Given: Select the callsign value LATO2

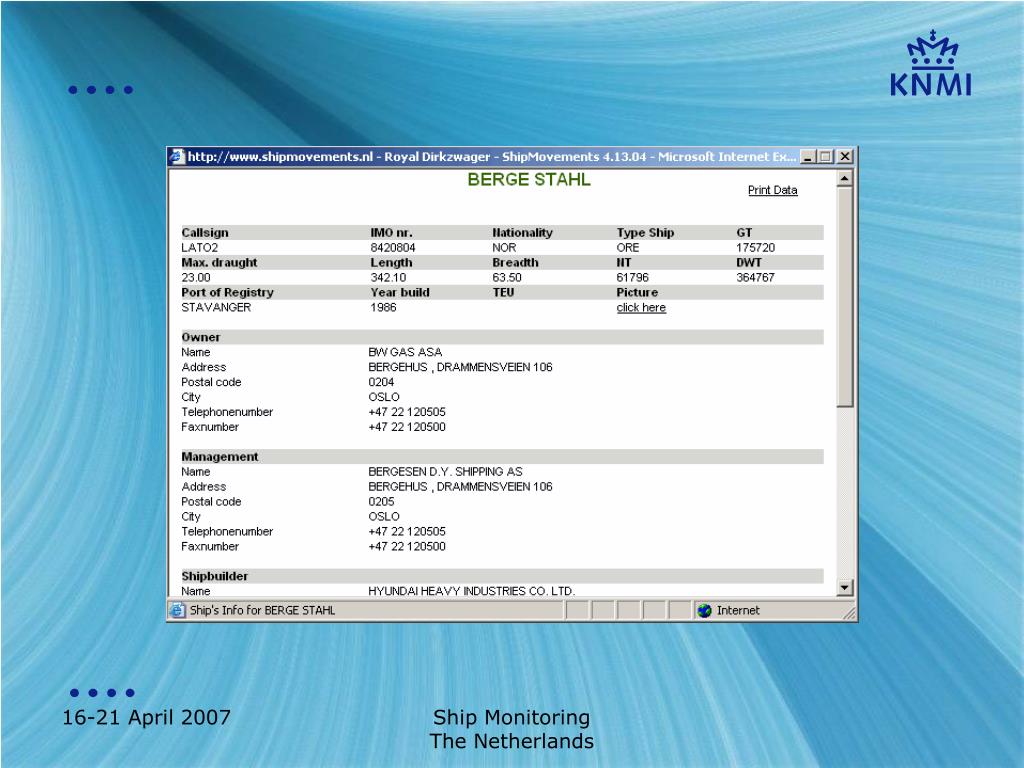Looking at the screenshot, I should pos(200,248).
